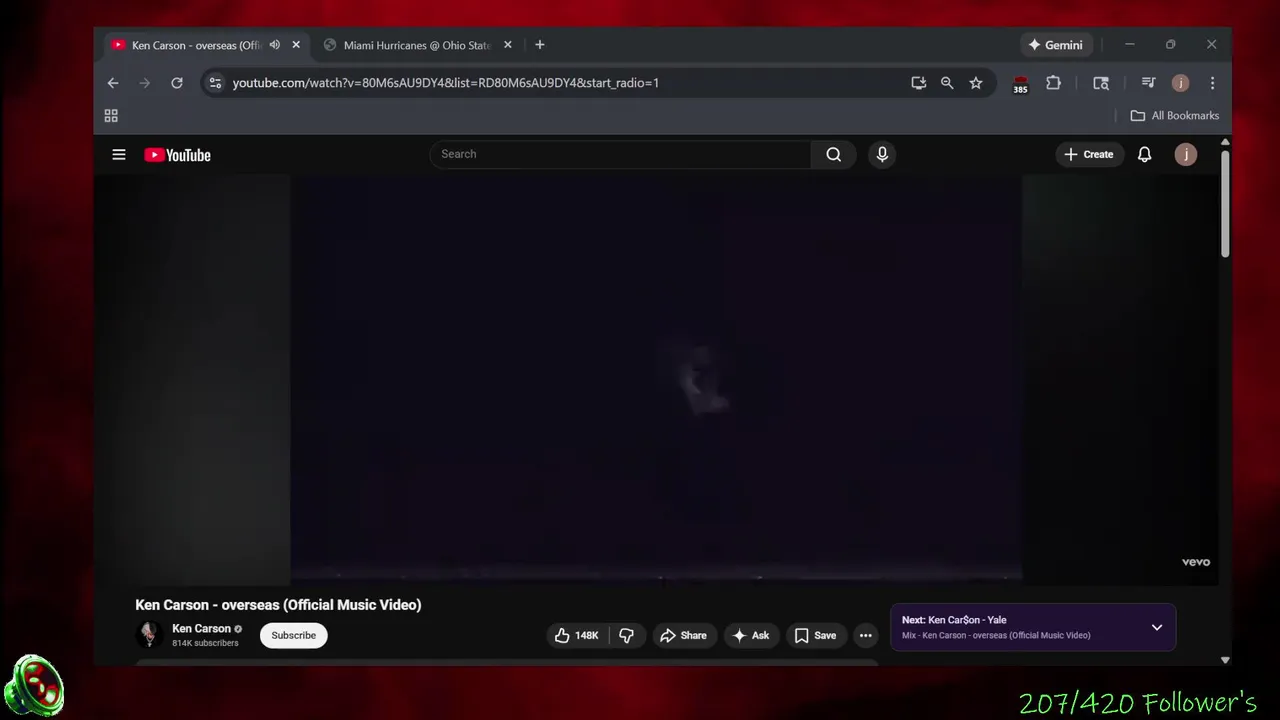Open the Extensions puzzle icon
The image size is (1280, 720).
coord(1053,83)
